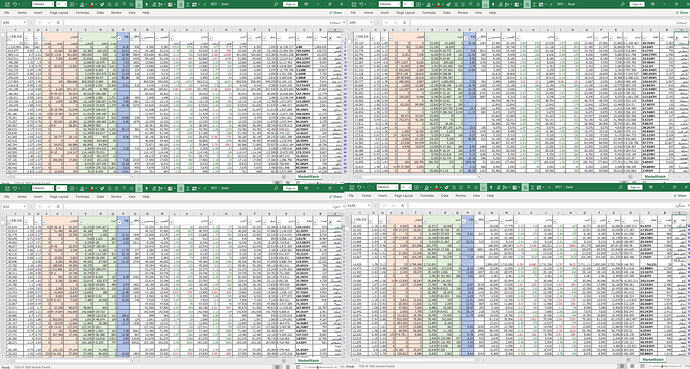Open search magnifier in bottom-left Excel window
690x369 pixels.
coord(276,188)
